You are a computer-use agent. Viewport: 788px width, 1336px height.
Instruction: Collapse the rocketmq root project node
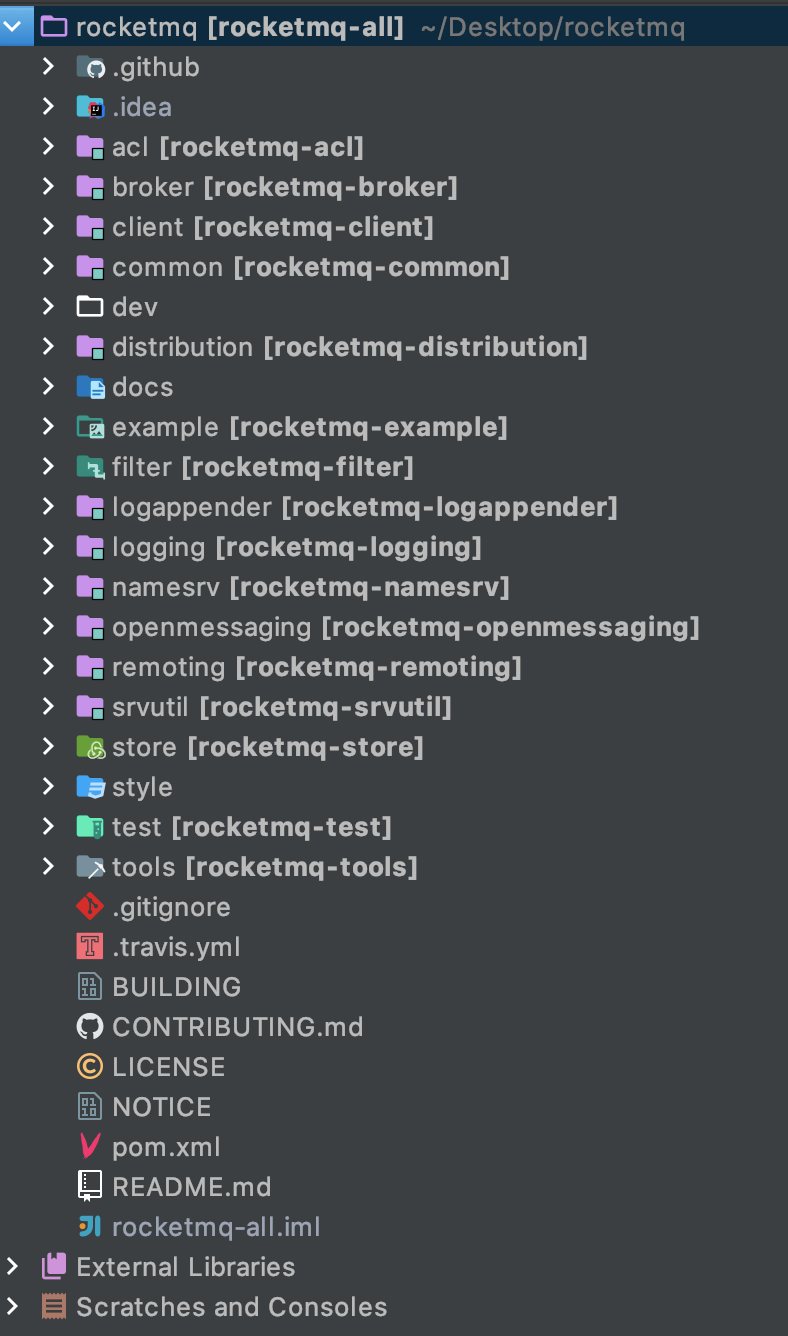click(12, 27)
